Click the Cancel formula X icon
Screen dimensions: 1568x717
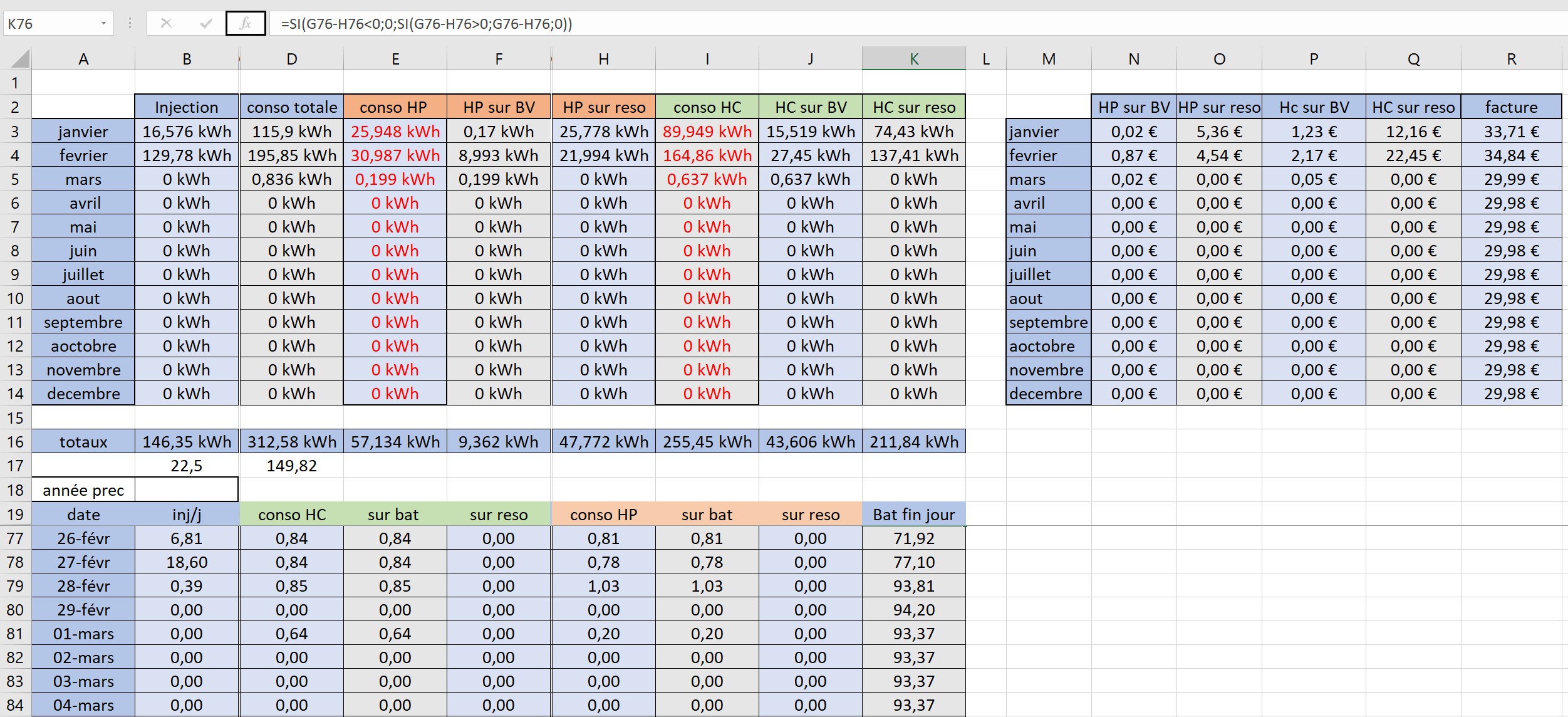[x=166, y=24]
